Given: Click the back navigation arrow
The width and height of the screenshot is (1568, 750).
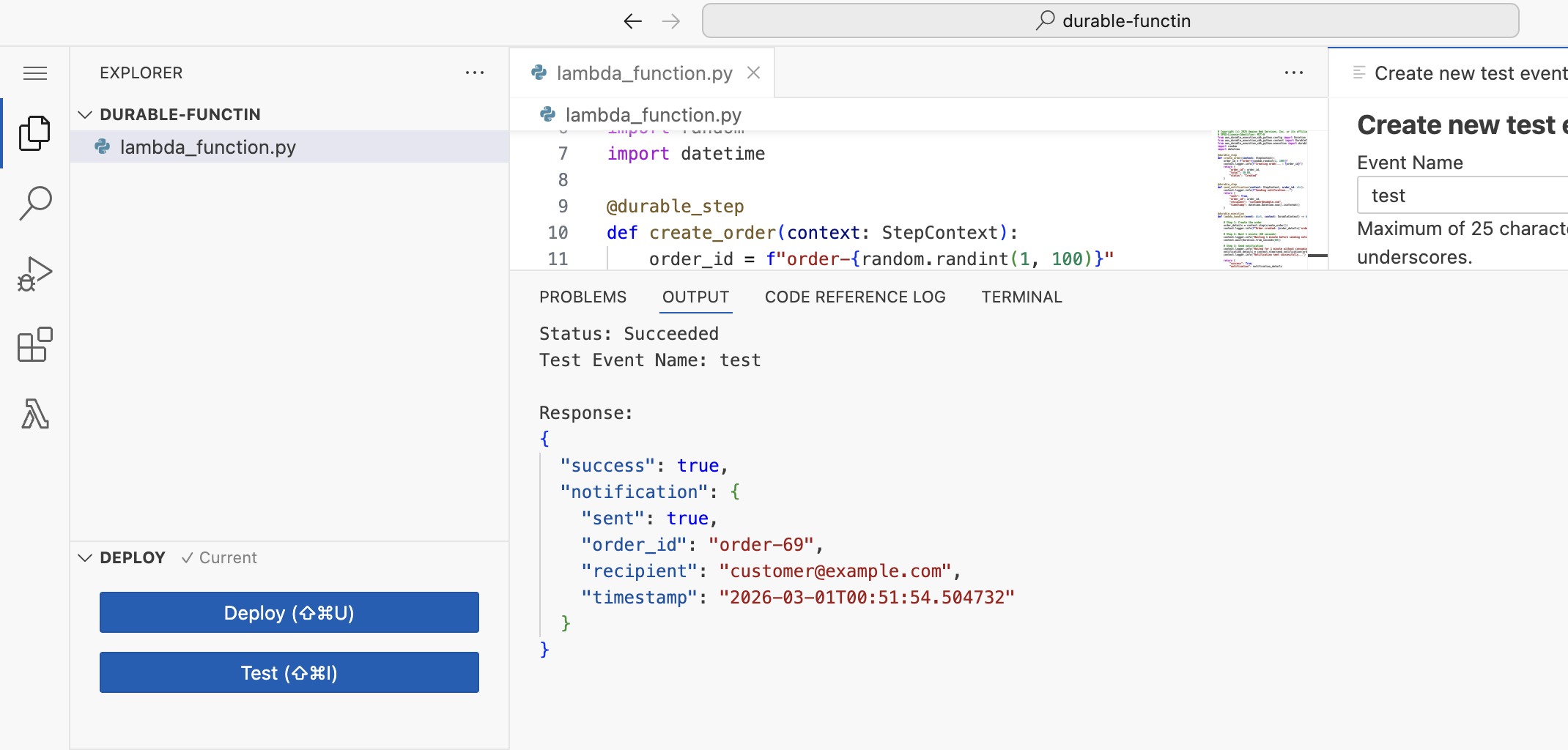Looking at the screenshot, I should point(632,21).
